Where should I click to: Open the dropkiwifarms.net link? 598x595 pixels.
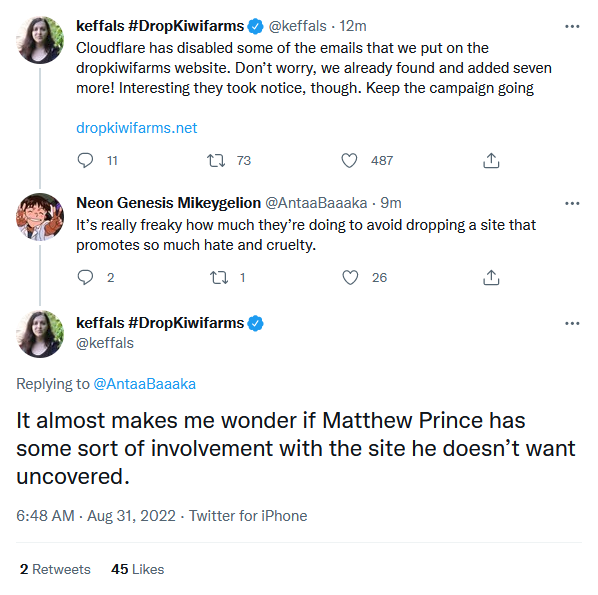[137, 128]
